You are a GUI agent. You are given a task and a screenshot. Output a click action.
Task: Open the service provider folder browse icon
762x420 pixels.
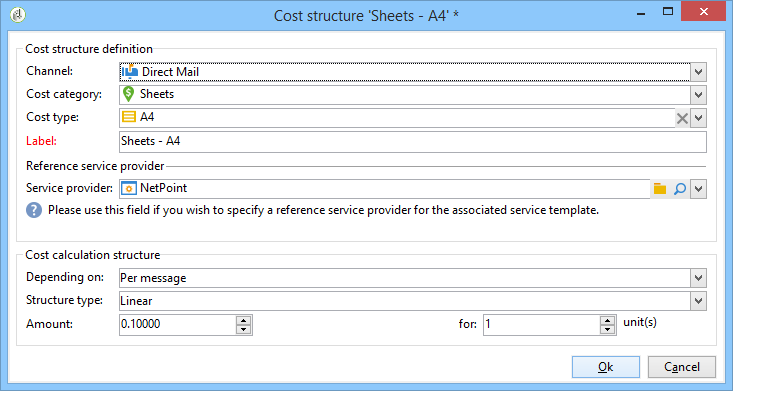[659, 188]
